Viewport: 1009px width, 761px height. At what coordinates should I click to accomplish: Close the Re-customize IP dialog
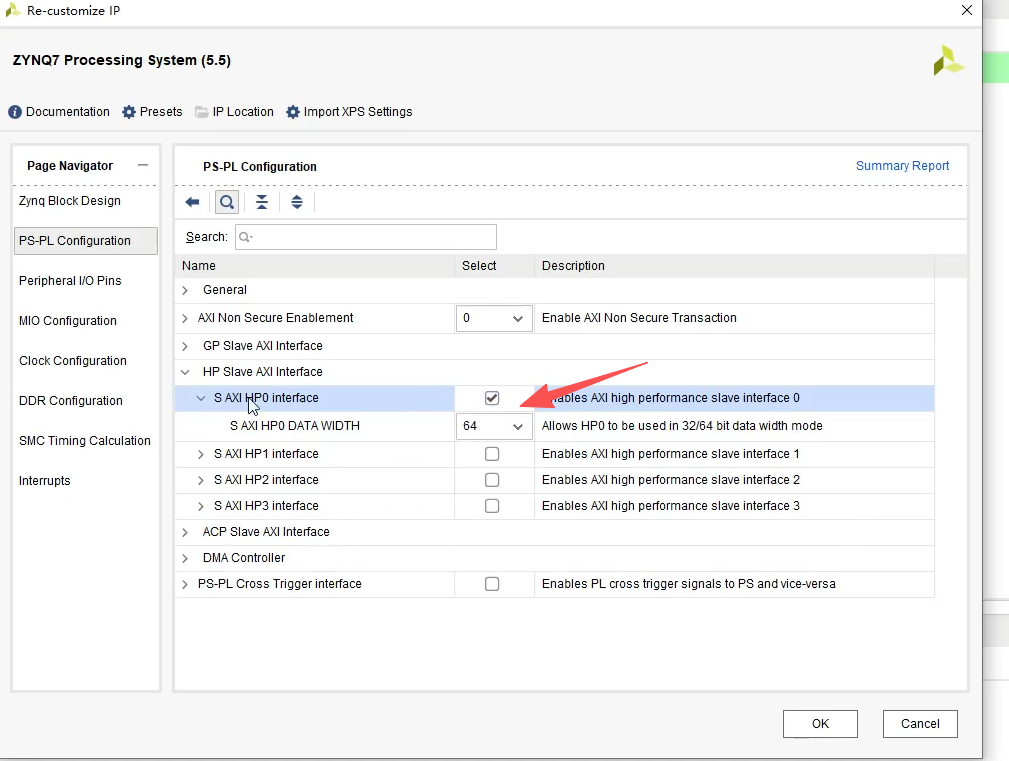tap(967, 10)
